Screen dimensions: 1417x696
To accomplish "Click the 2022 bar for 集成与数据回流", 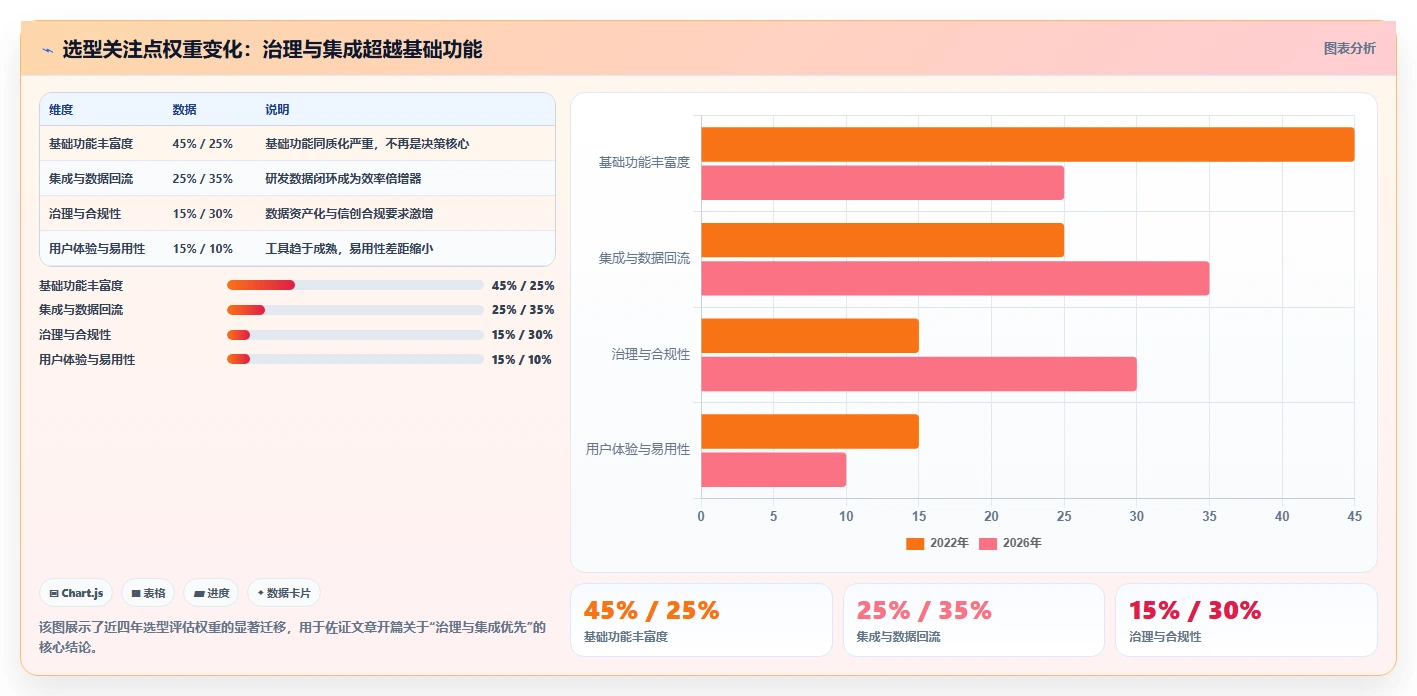I will tap(882, 240).
